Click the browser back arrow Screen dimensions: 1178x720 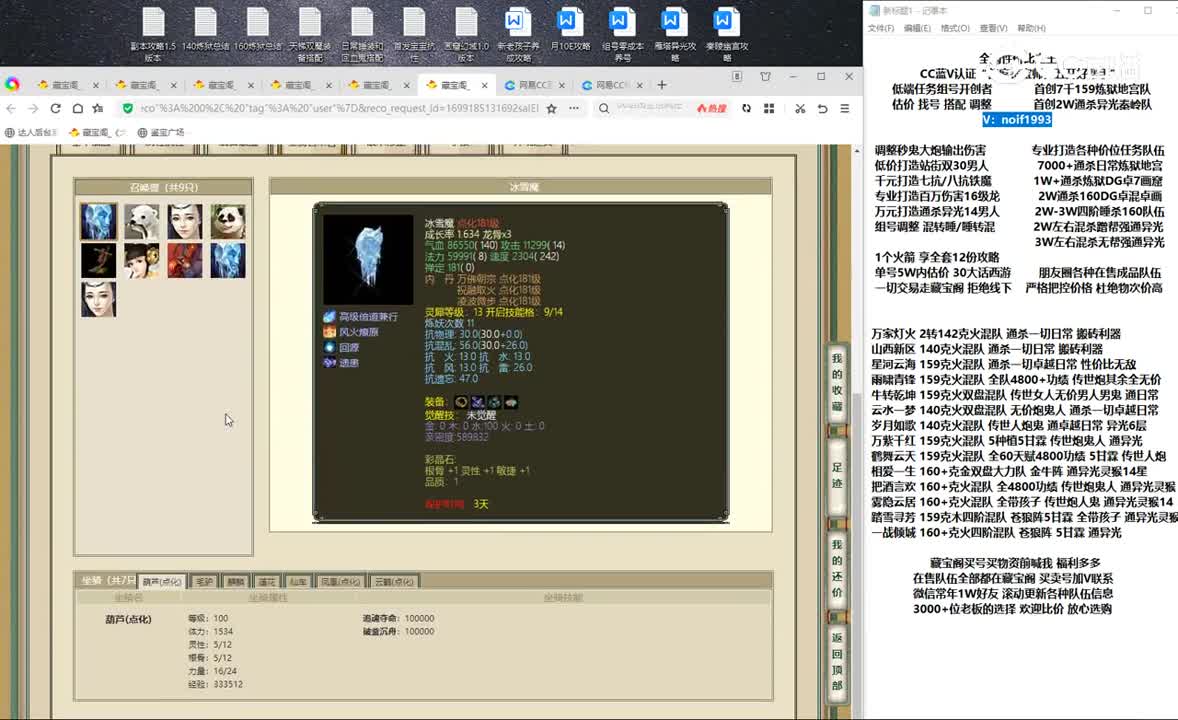click(x=11, y=108)
